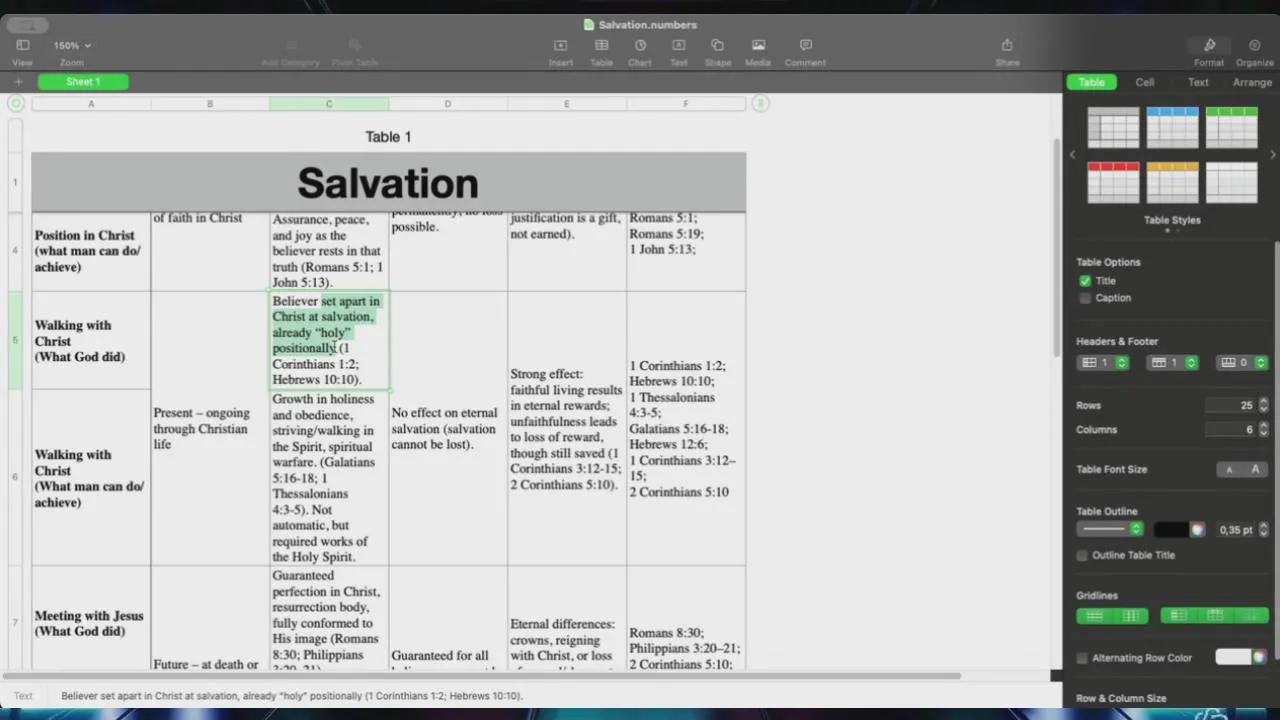Select the Sheet 1 tab
The height and width of the screenshot is (720, 1280).
[83, 82]
